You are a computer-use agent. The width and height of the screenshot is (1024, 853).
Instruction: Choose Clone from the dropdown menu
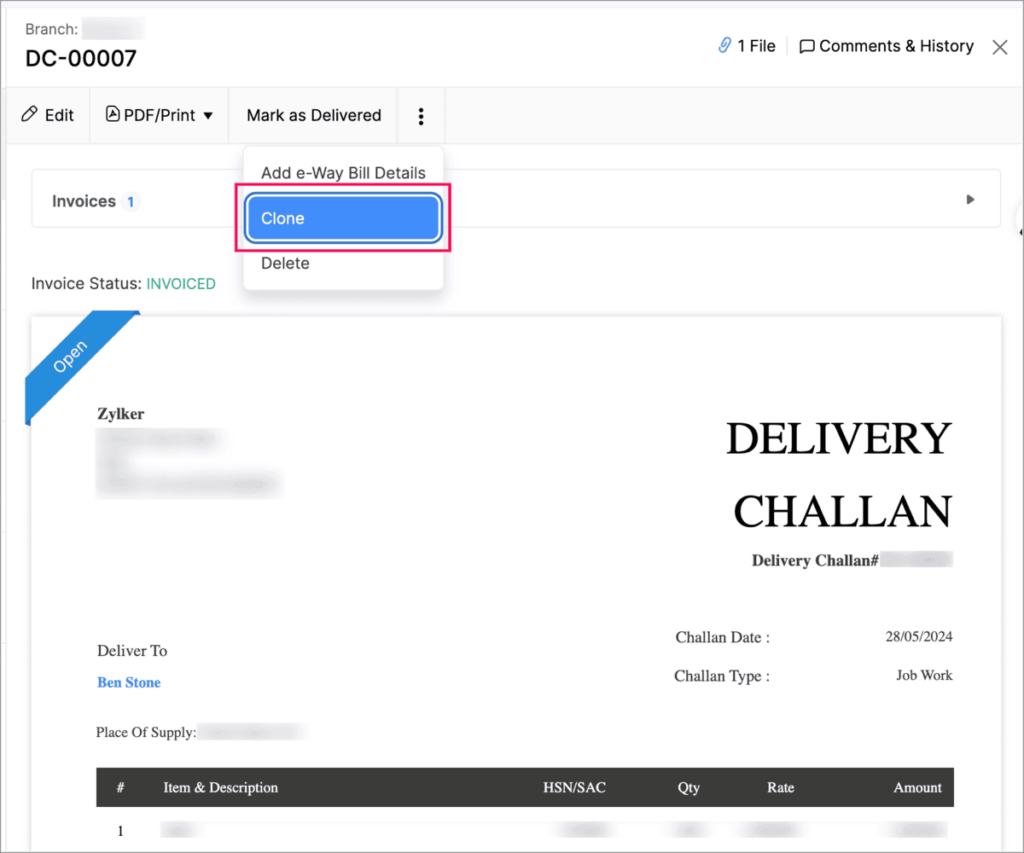343,218
